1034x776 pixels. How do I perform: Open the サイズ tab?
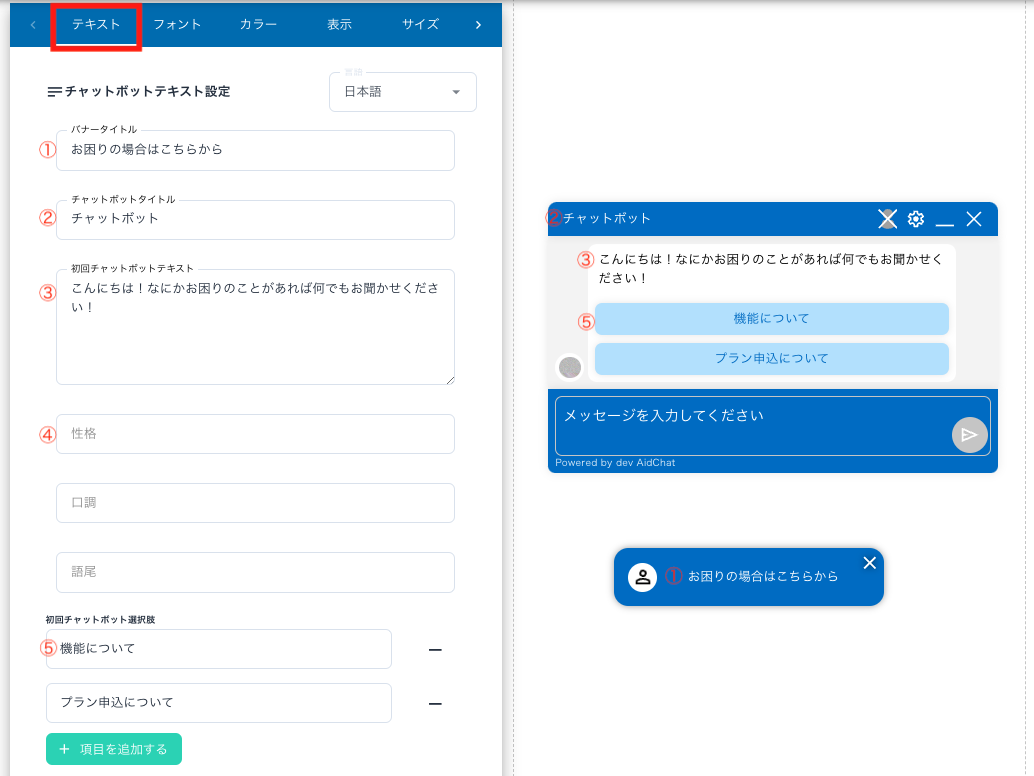[418, 24]
